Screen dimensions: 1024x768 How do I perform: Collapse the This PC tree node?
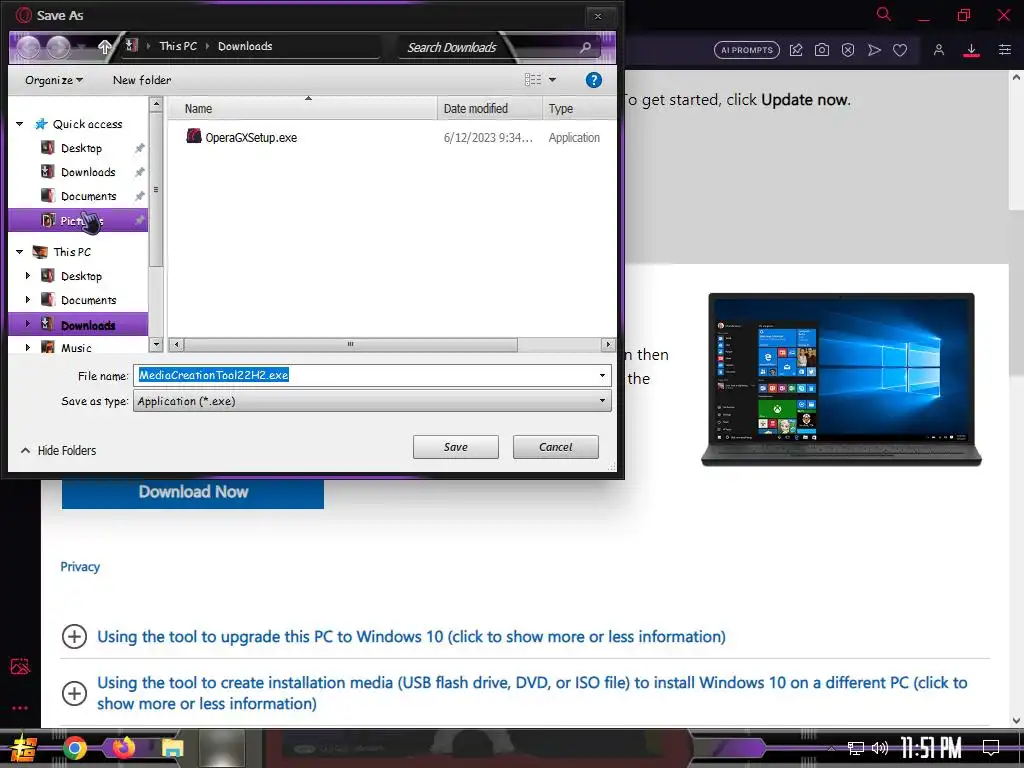point(20,251)
